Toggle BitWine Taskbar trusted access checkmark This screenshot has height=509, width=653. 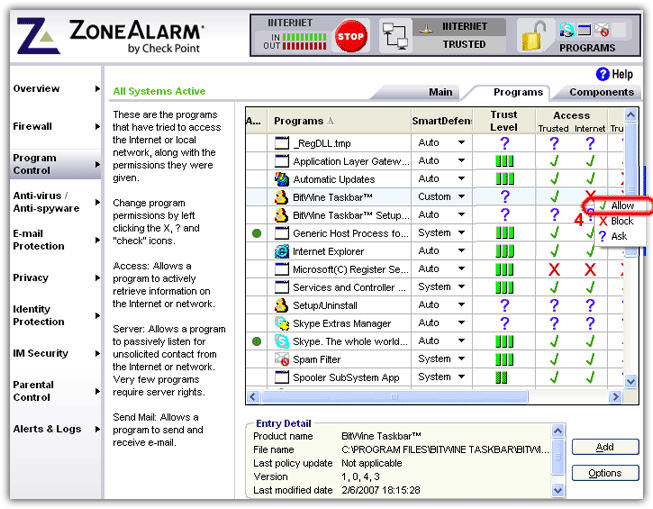click(553, 197)
